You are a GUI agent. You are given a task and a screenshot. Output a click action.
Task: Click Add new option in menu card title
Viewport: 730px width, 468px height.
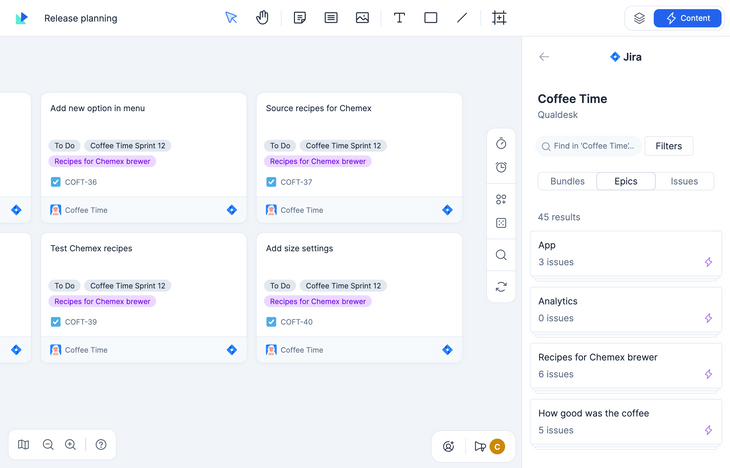pos(97,108)
